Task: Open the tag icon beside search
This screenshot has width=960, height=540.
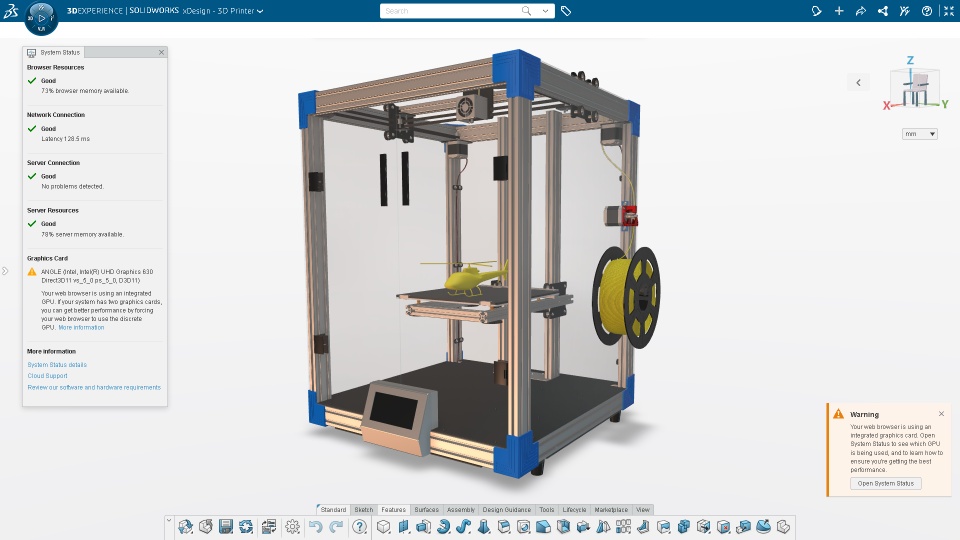Action: [566, 11]
